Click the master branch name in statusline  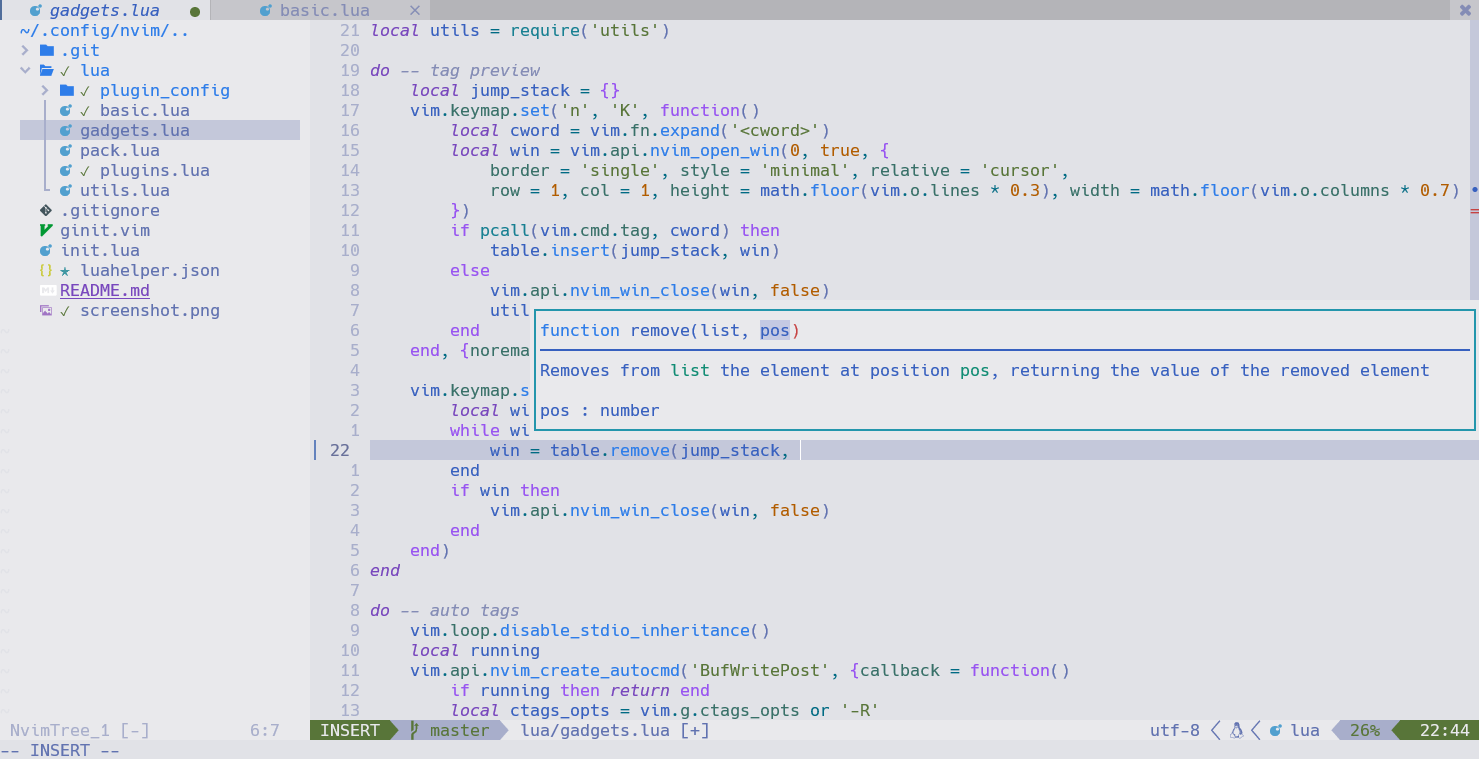click(460, 730)
